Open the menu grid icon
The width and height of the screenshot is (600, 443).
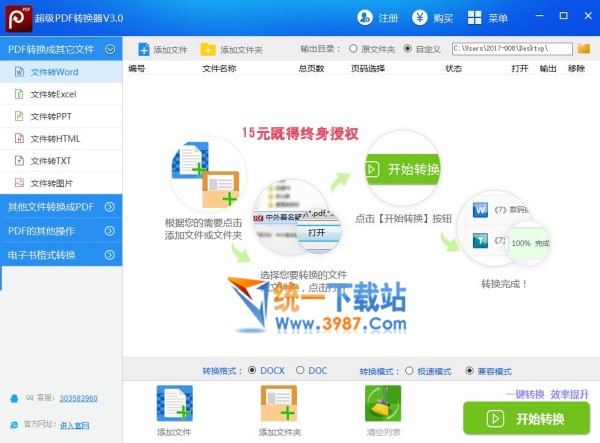[474, 18]
